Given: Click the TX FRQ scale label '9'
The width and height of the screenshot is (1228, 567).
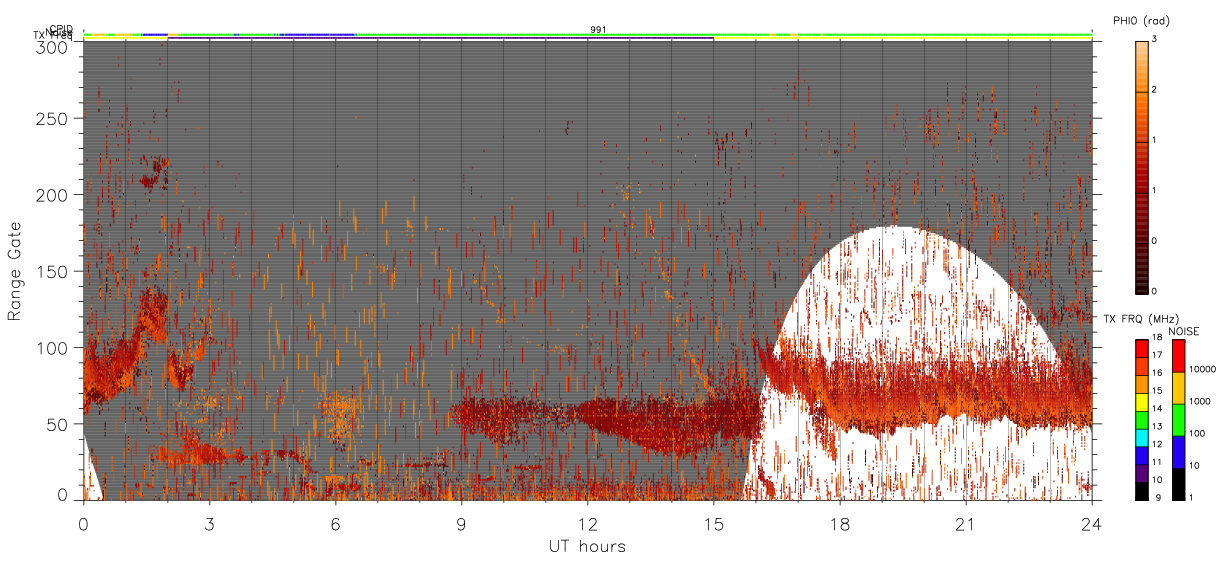Looking at the screenshot, I should coord(1158,497).
